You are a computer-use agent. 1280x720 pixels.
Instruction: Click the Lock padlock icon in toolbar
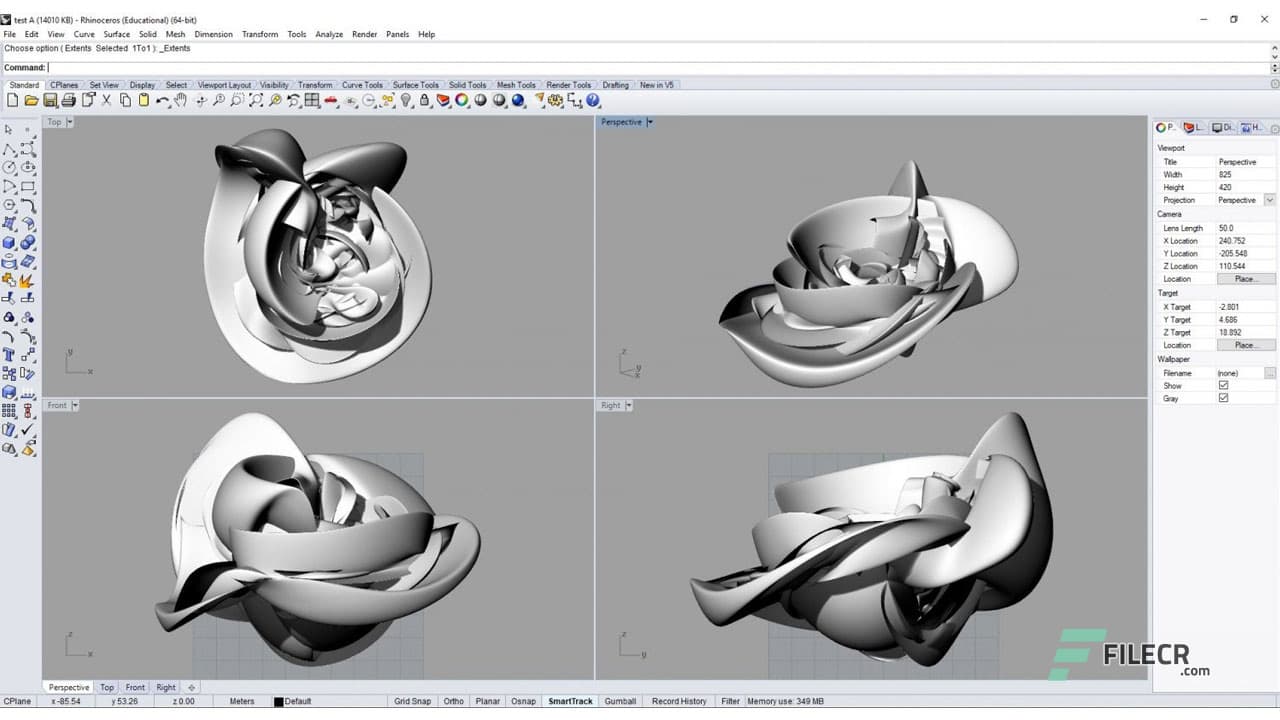425,101
